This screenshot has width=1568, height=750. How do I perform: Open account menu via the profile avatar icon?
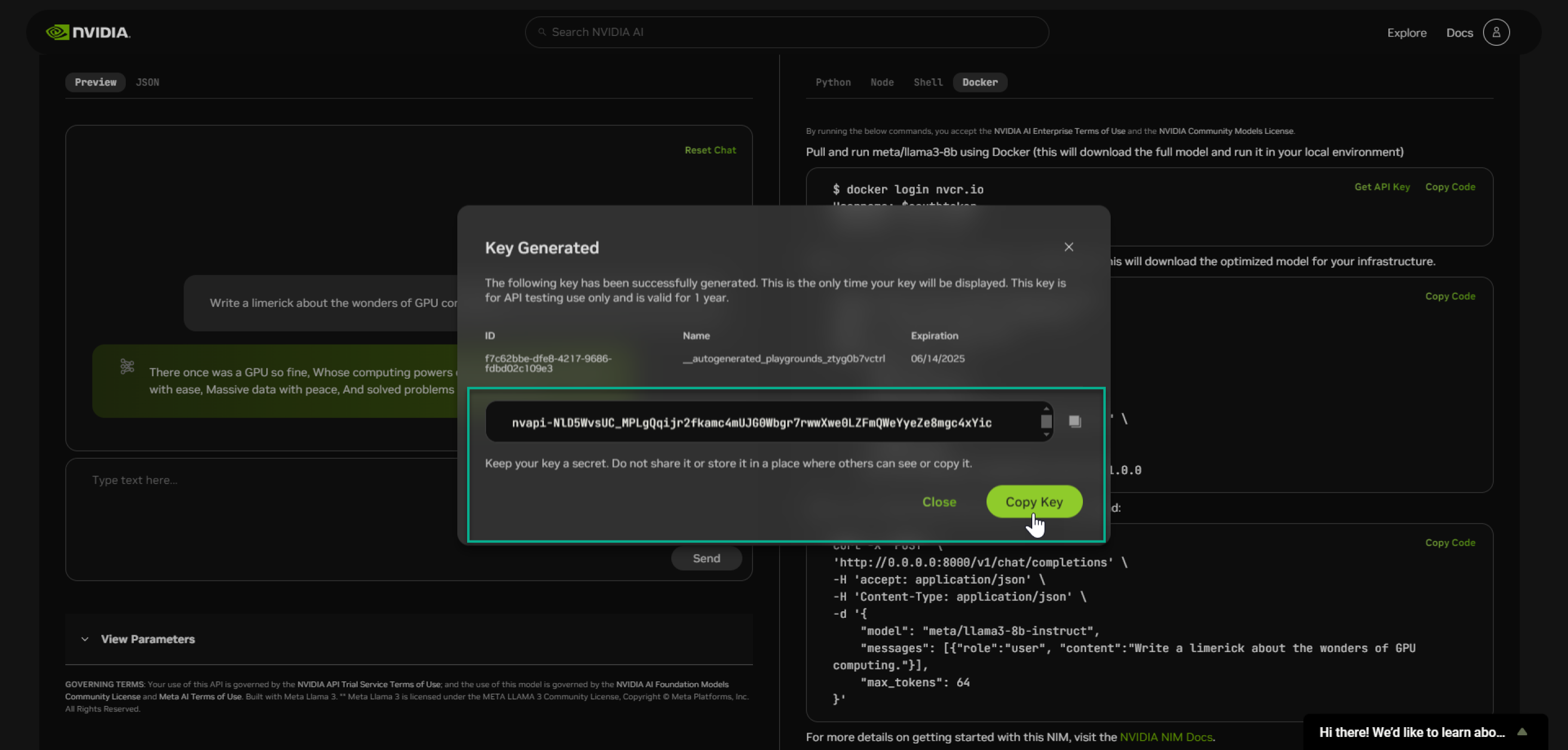point(1497,32)
